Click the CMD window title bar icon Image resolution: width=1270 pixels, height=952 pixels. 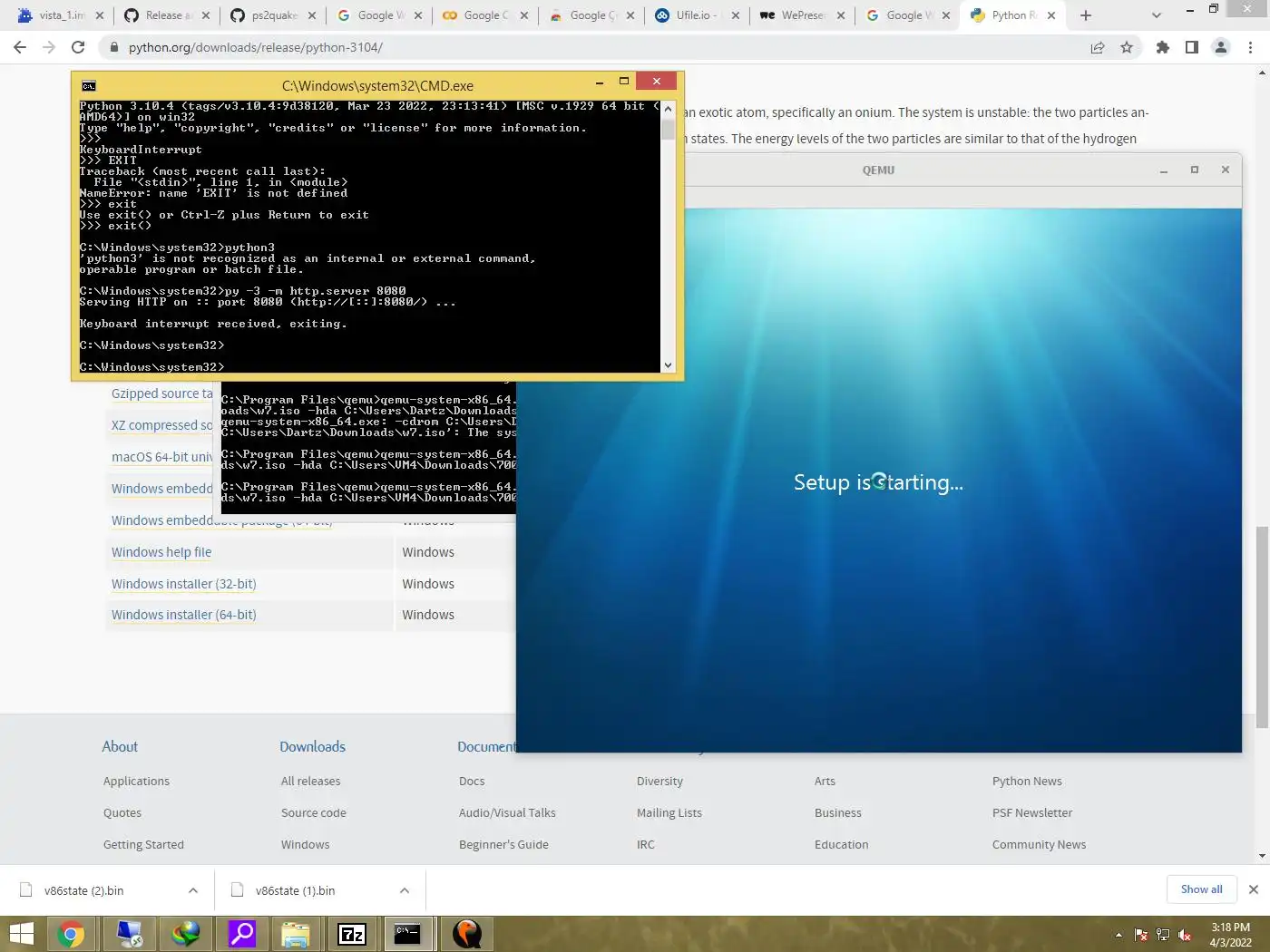click(89, 86)
